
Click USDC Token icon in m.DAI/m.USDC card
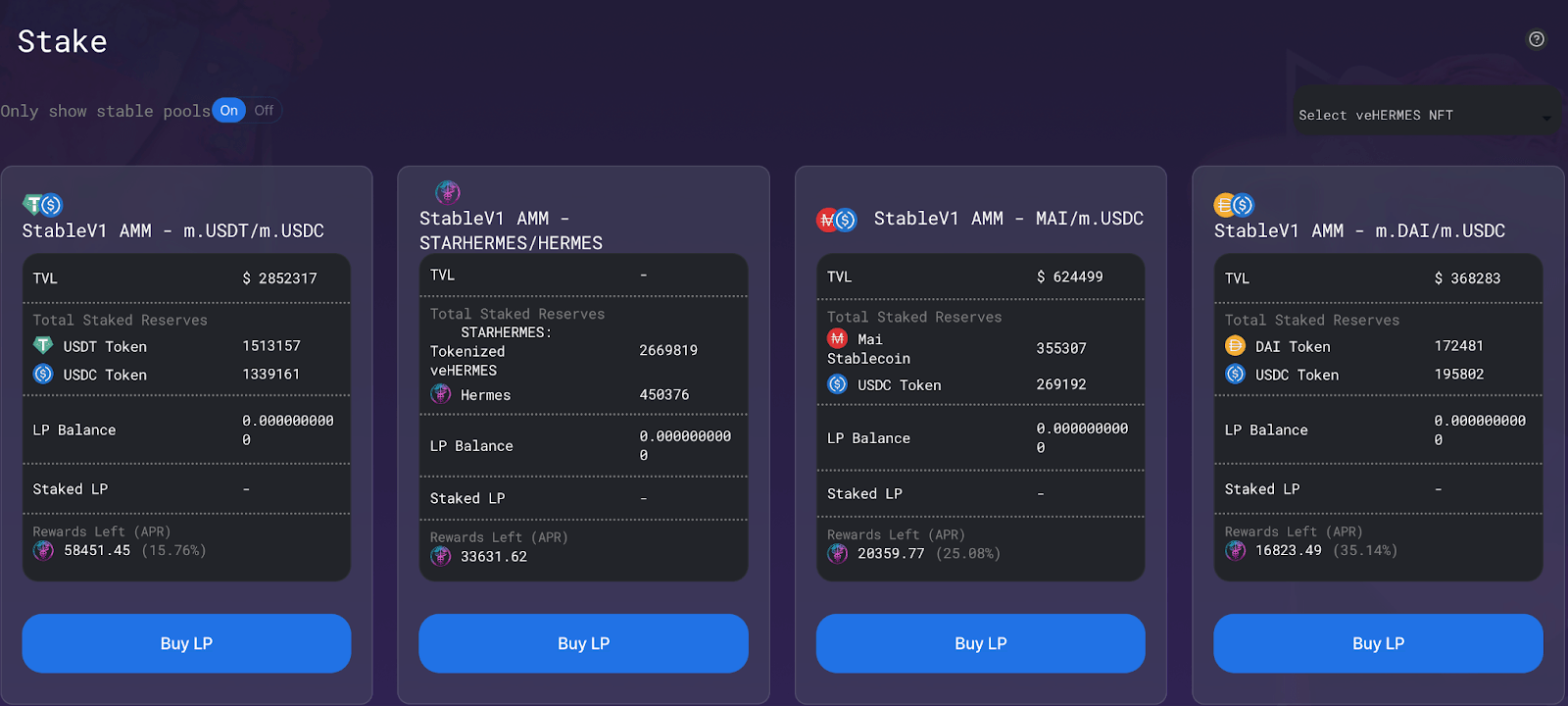pos(1235,374)
